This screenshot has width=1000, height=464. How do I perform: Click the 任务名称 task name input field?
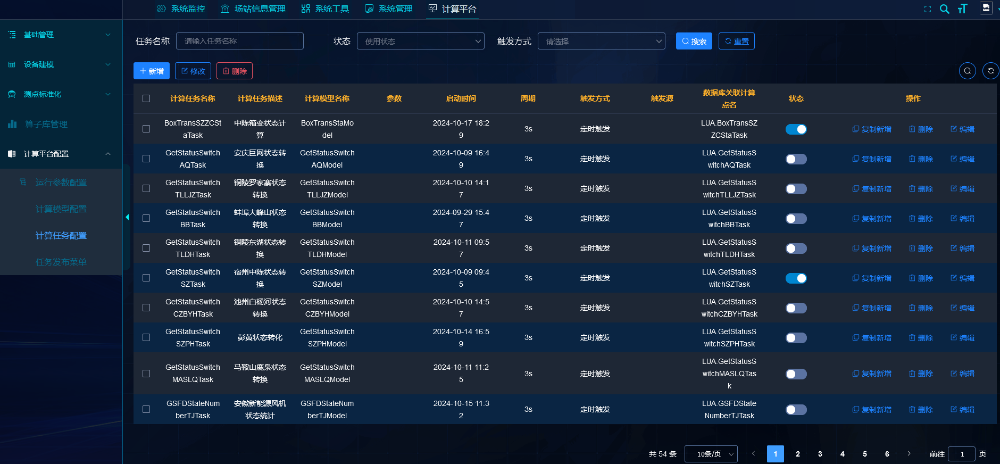pos(240,41)
